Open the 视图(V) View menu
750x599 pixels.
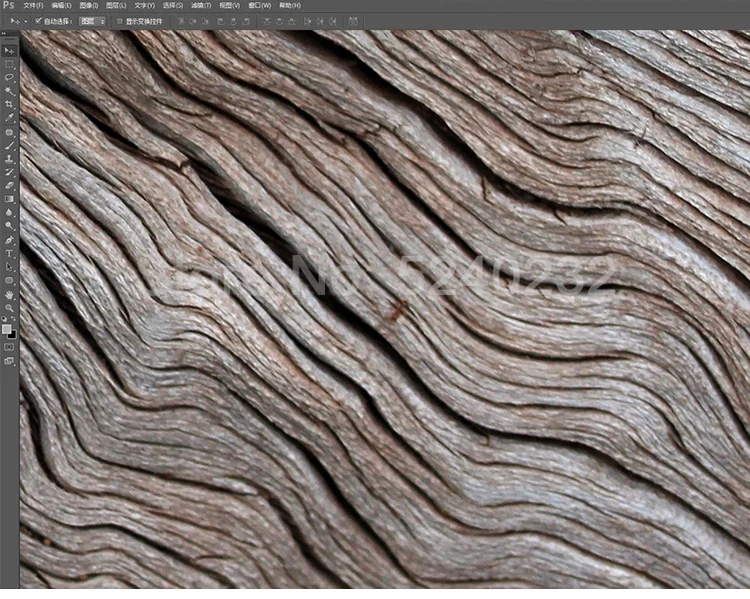pyautogui.click(x=230, y=6)
